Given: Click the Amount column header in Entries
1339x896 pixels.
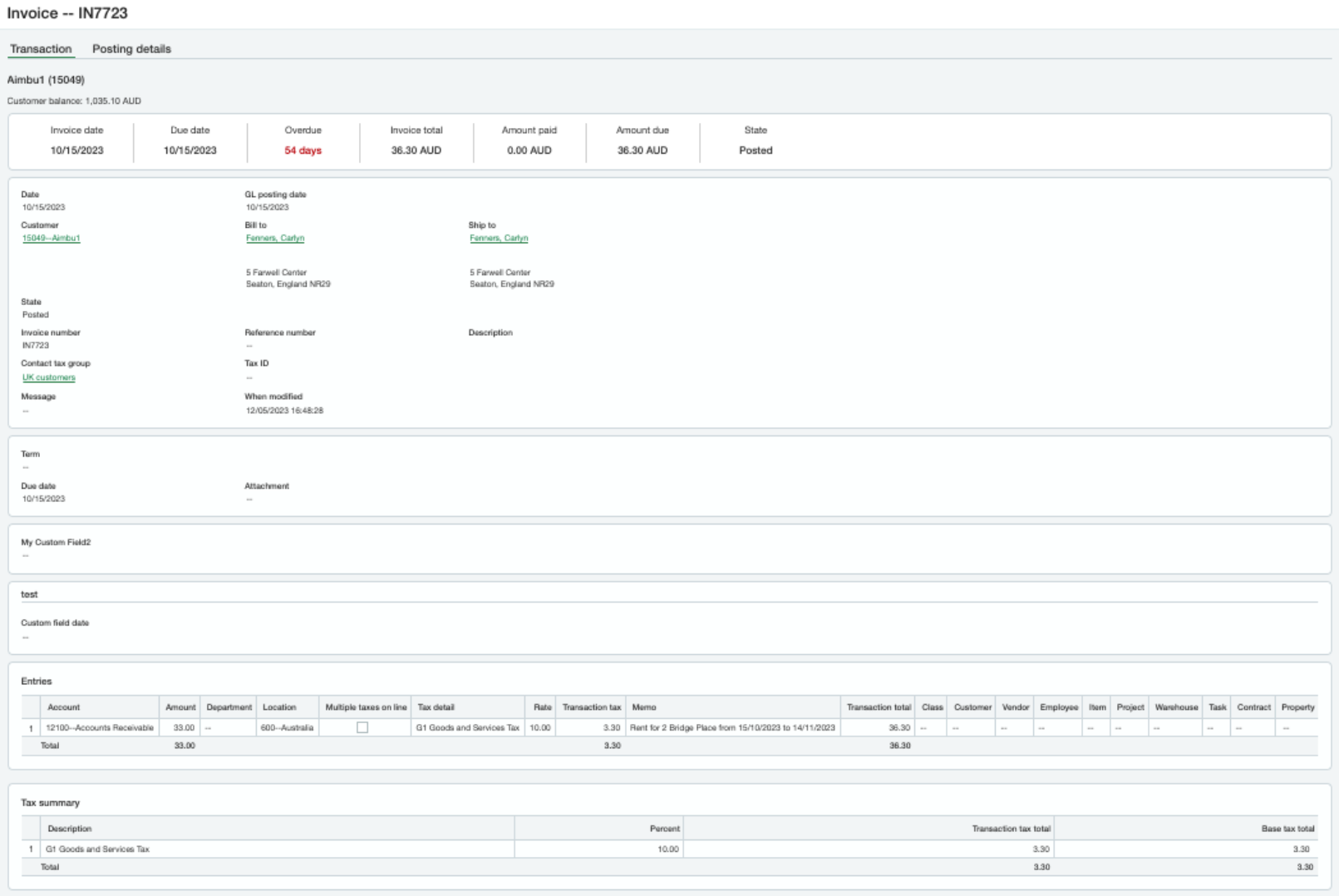Looking at the screenshot, I should (x=180, y=707).
